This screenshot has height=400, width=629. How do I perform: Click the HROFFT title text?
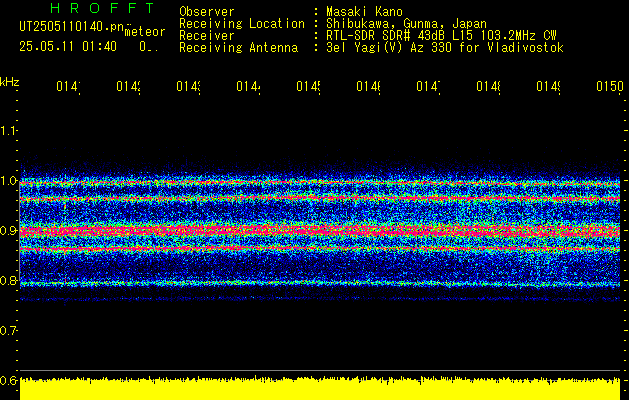pyautogui.click(x=103, y=8)
